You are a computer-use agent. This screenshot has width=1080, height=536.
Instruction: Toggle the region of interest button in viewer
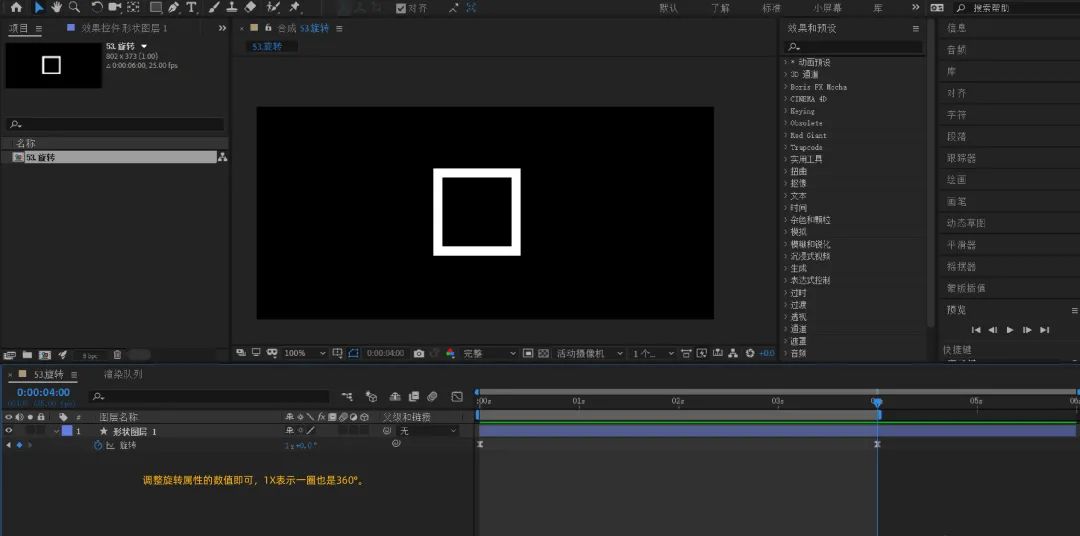click(x=528, y=353)
